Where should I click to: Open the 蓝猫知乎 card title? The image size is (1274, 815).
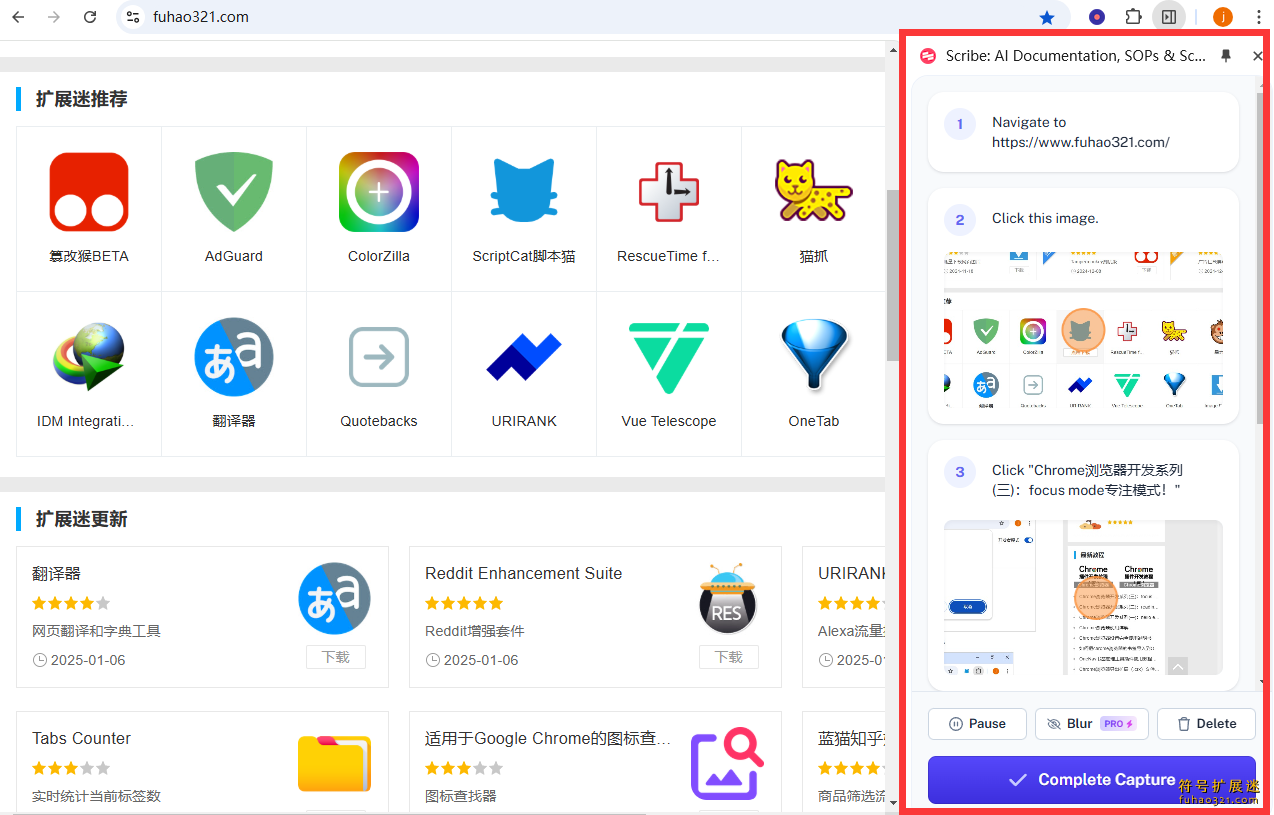pos(851,739)
